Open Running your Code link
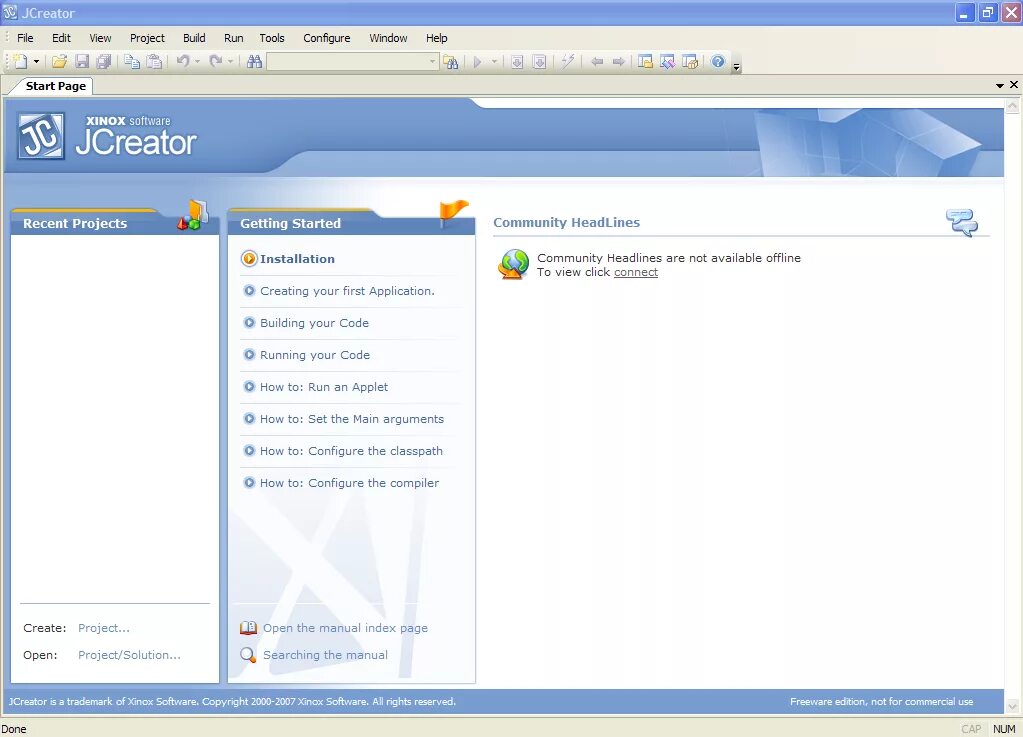The width and height of the screenshot is (1023, 737). tap(315, 355)
